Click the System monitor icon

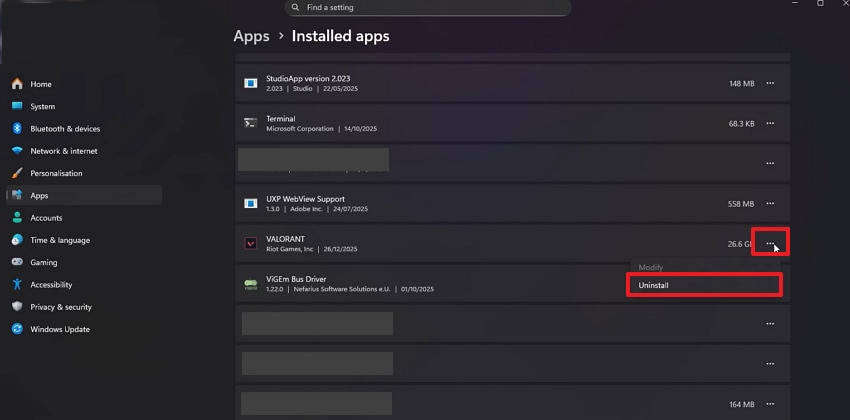(17, 106)
